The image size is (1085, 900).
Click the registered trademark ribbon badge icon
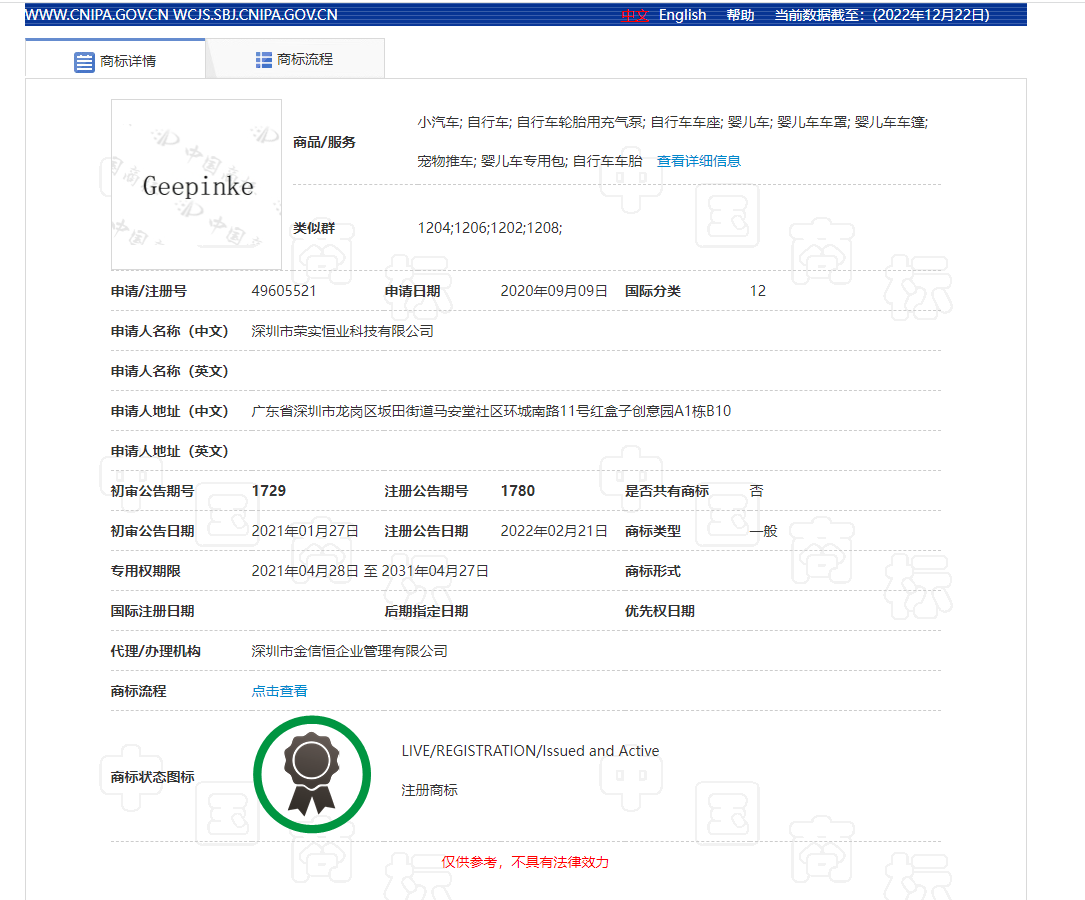coord(311,775)
